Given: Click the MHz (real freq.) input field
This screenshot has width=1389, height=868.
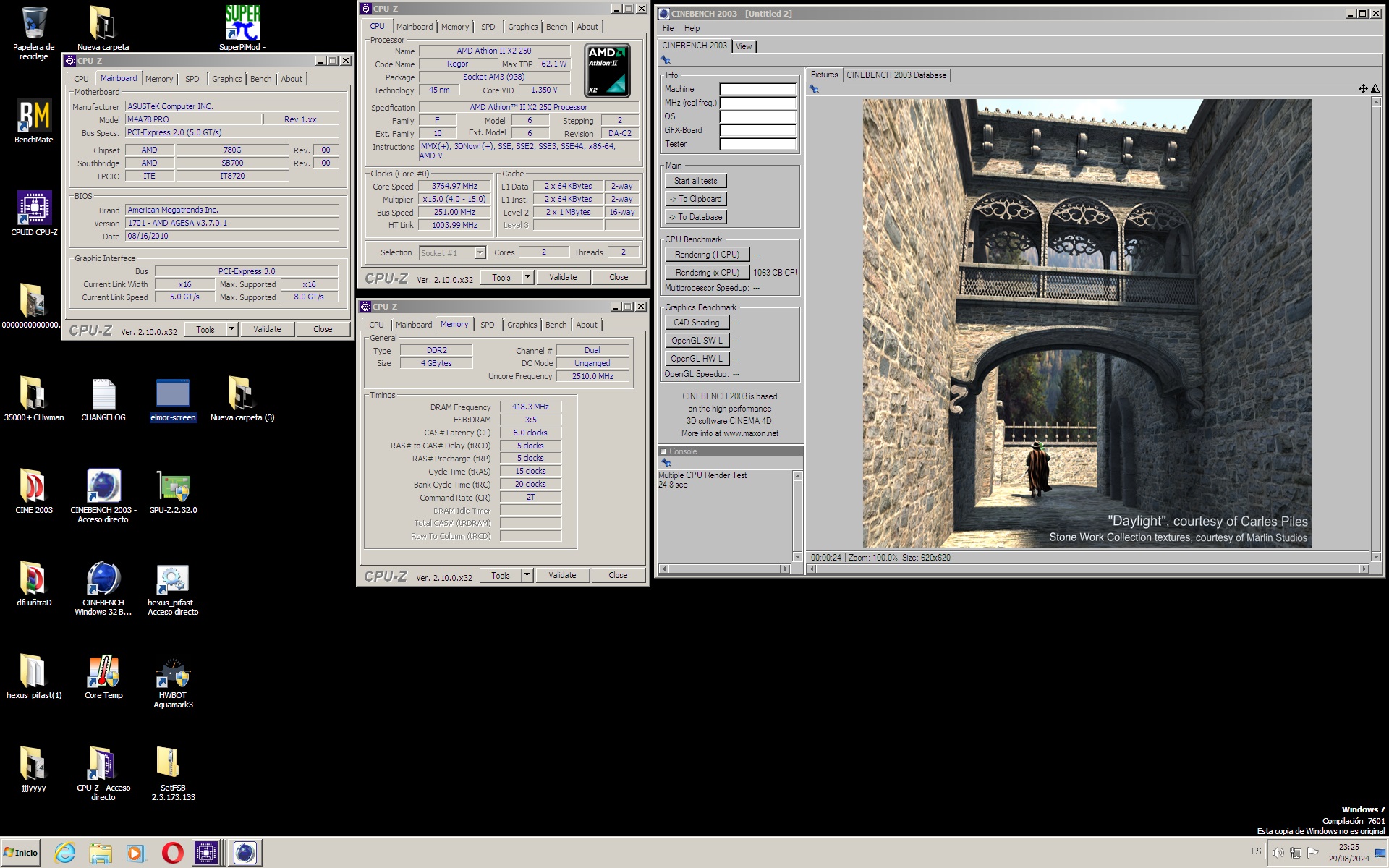Looking at the screenshot, I should [757, 103].
